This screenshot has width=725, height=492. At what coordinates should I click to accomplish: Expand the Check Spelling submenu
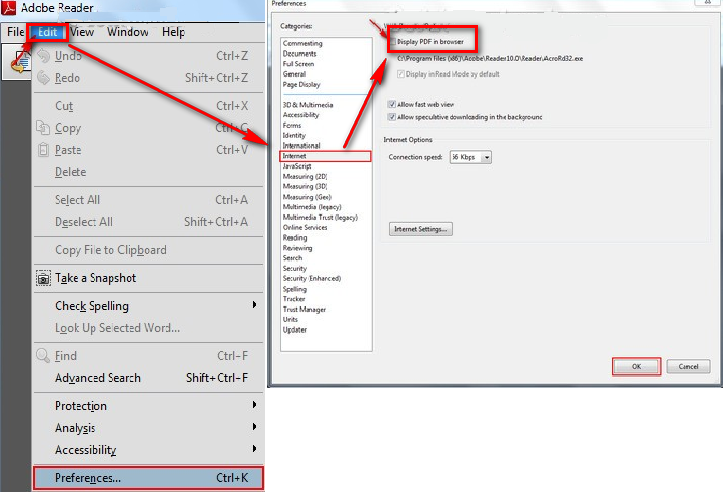click(x=254, y=305)
